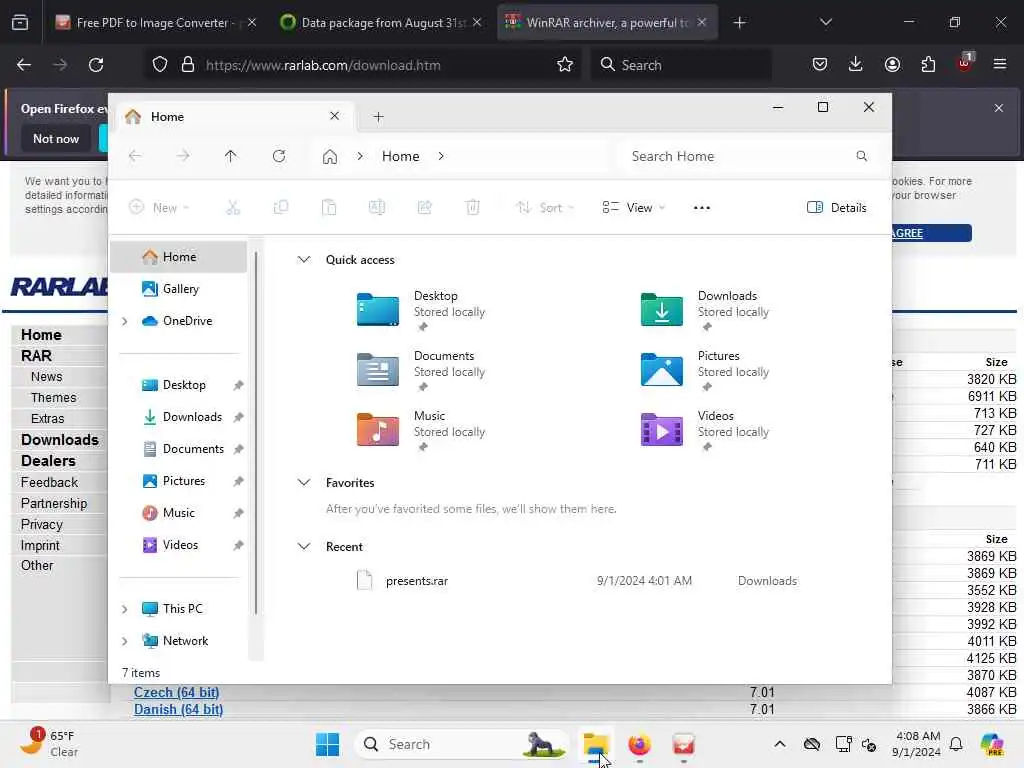Viewport: 1024px width, 768px height.
Task: Click the Explorer Forward arrow
Action: coord(183,156)
